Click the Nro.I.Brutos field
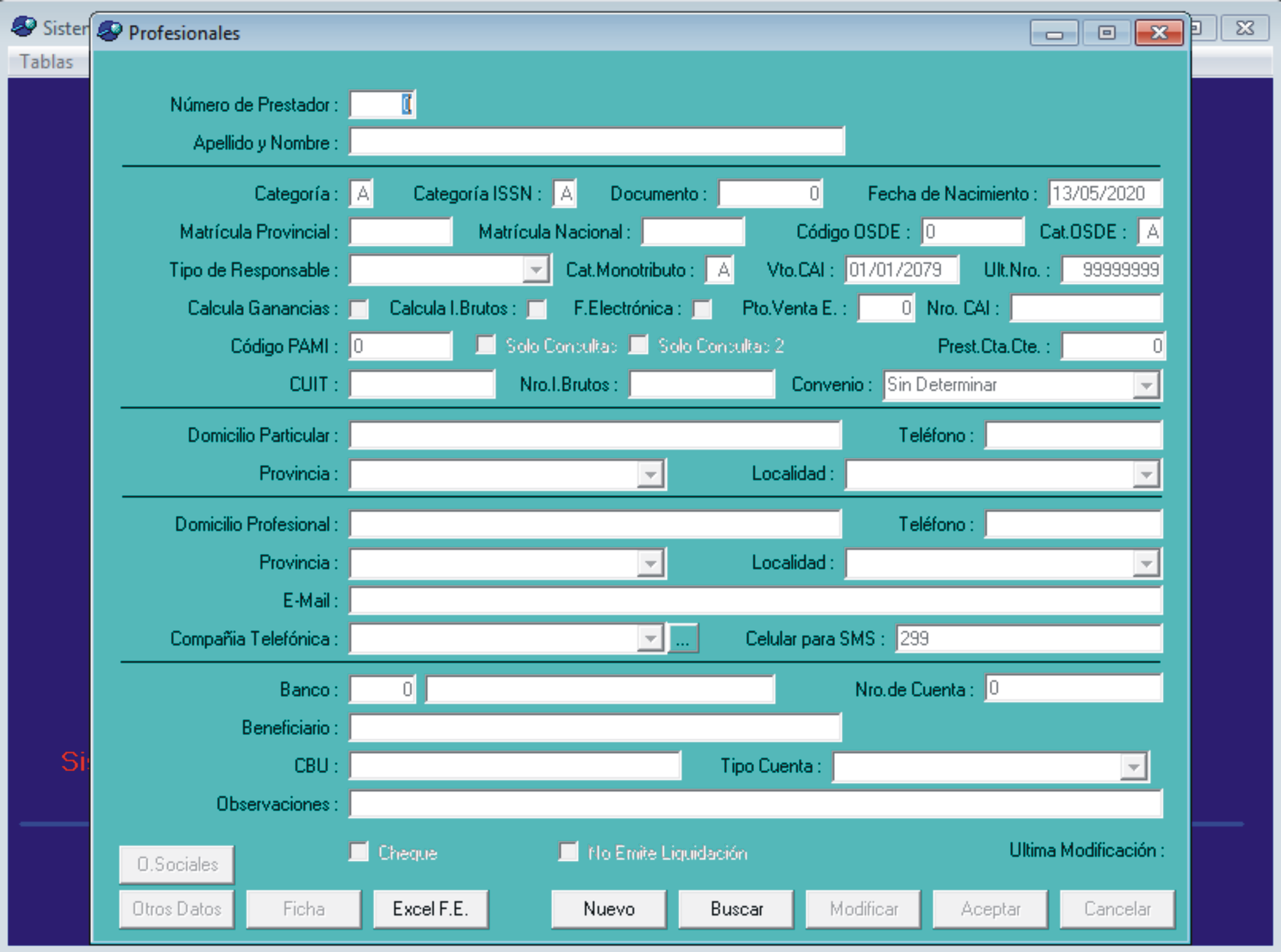The width and height of the screenshot is (1281, 952). (702, 384)
